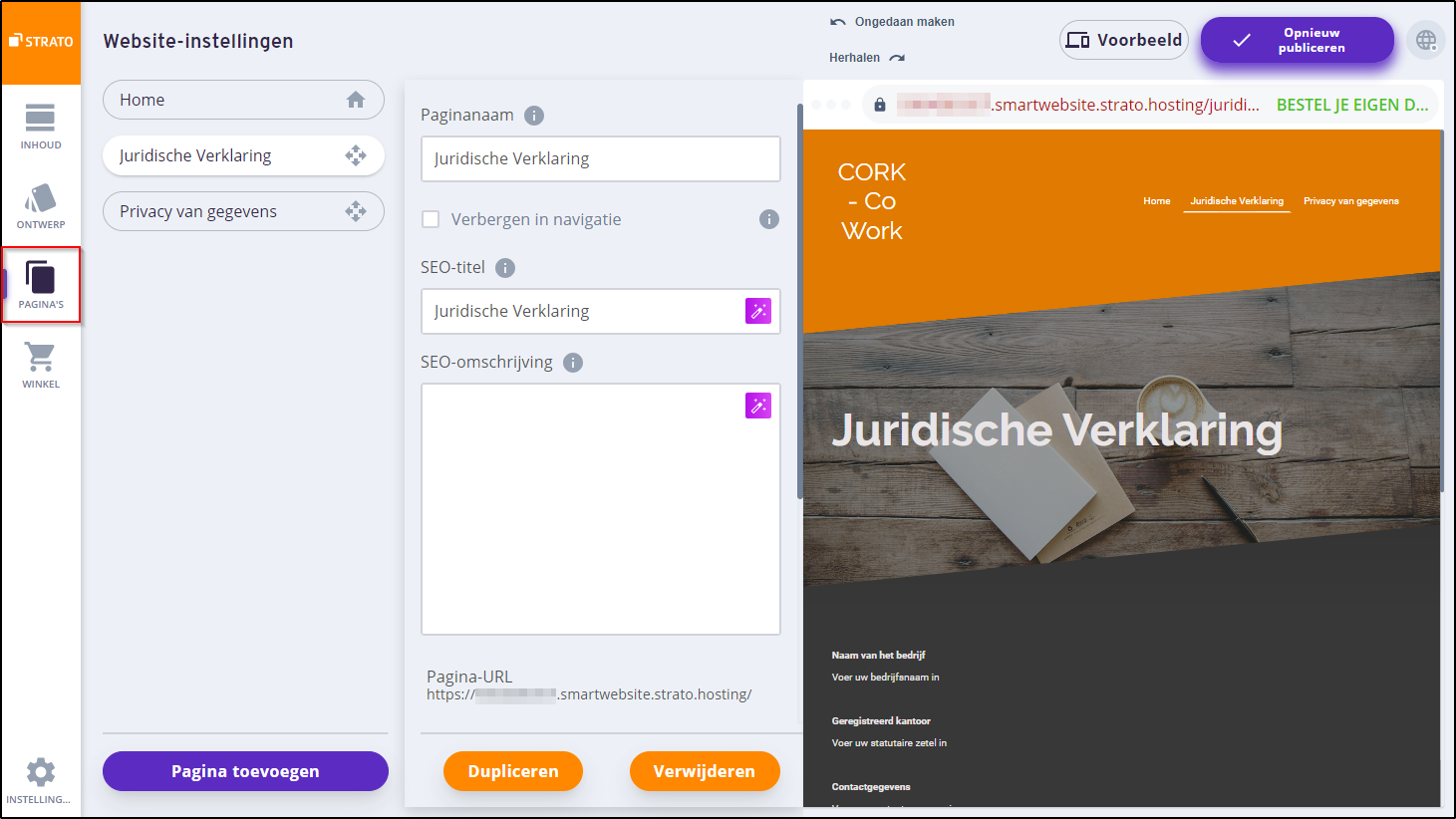Click the info icon next to Paginanaam
This screenshot has width=1456, height=819.
(534, 116)
